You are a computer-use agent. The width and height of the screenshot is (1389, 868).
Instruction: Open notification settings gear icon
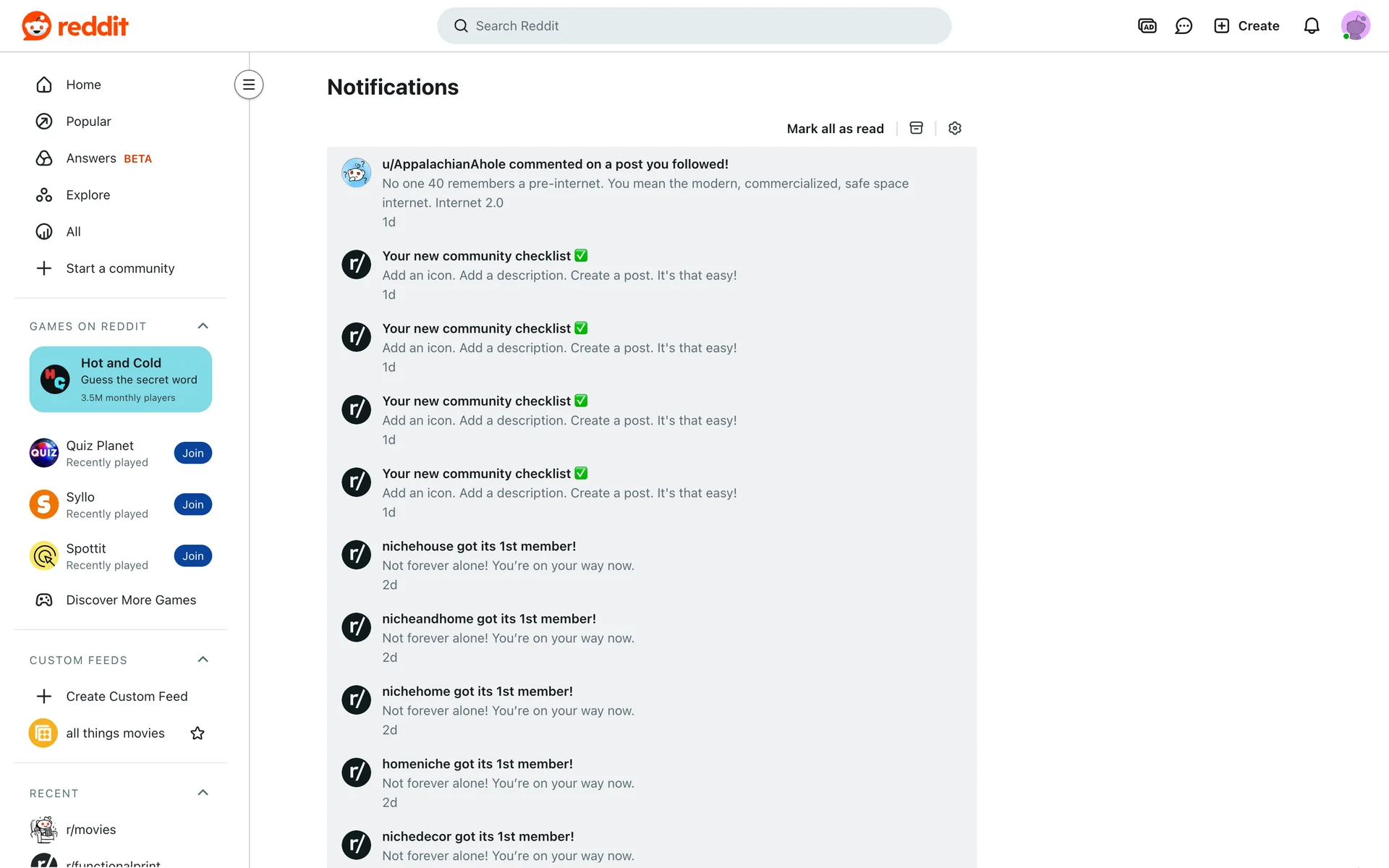955,128
